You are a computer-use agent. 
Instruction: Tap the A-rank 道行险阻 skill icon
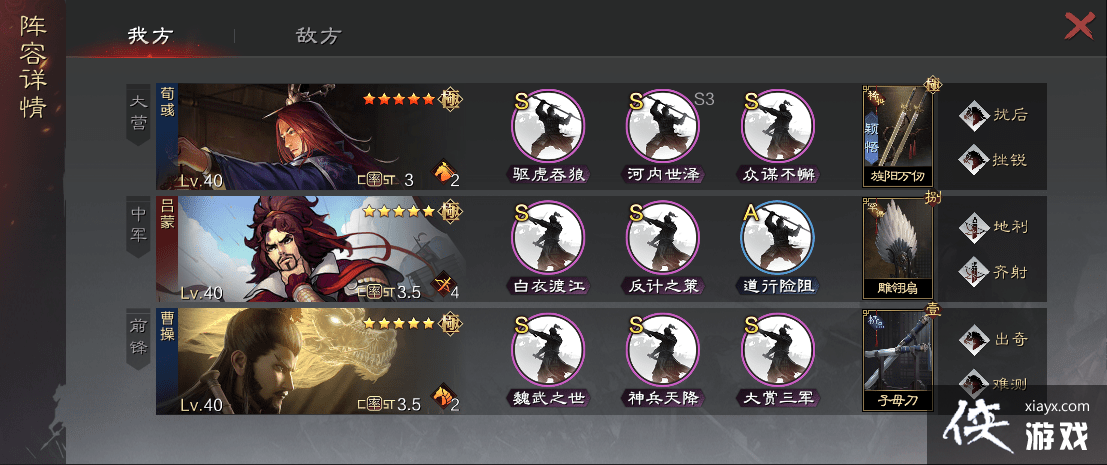click(777, 238)
